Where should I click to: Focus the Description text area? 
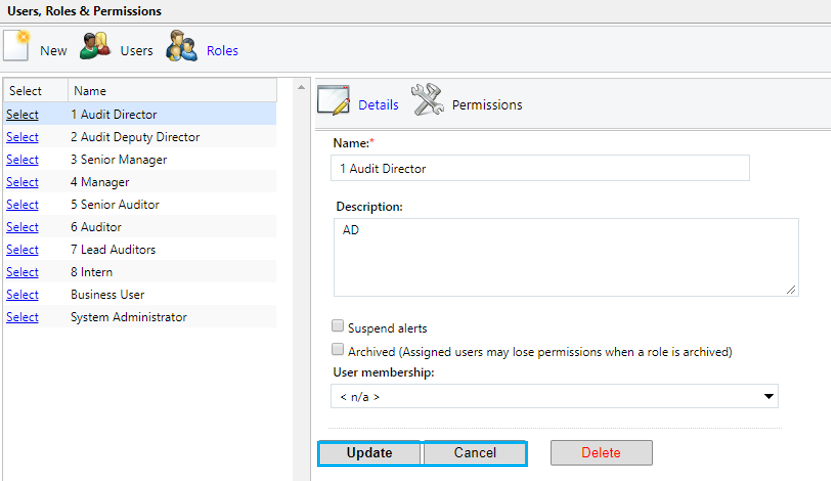point(566,257)
